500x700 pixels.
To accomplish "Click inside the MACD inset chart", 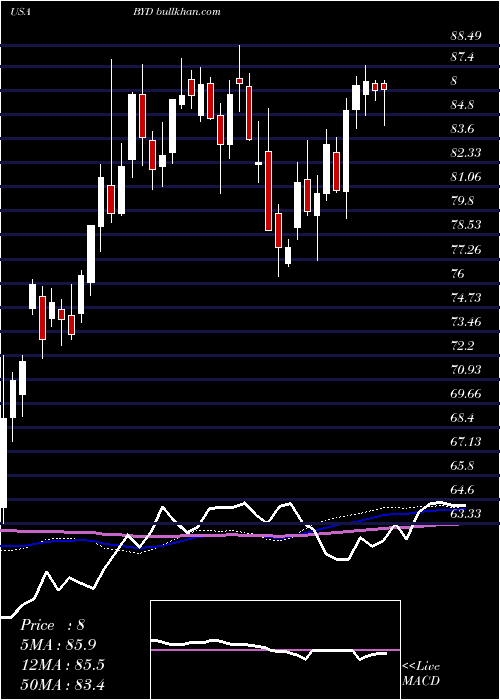I will pos(275,650).
